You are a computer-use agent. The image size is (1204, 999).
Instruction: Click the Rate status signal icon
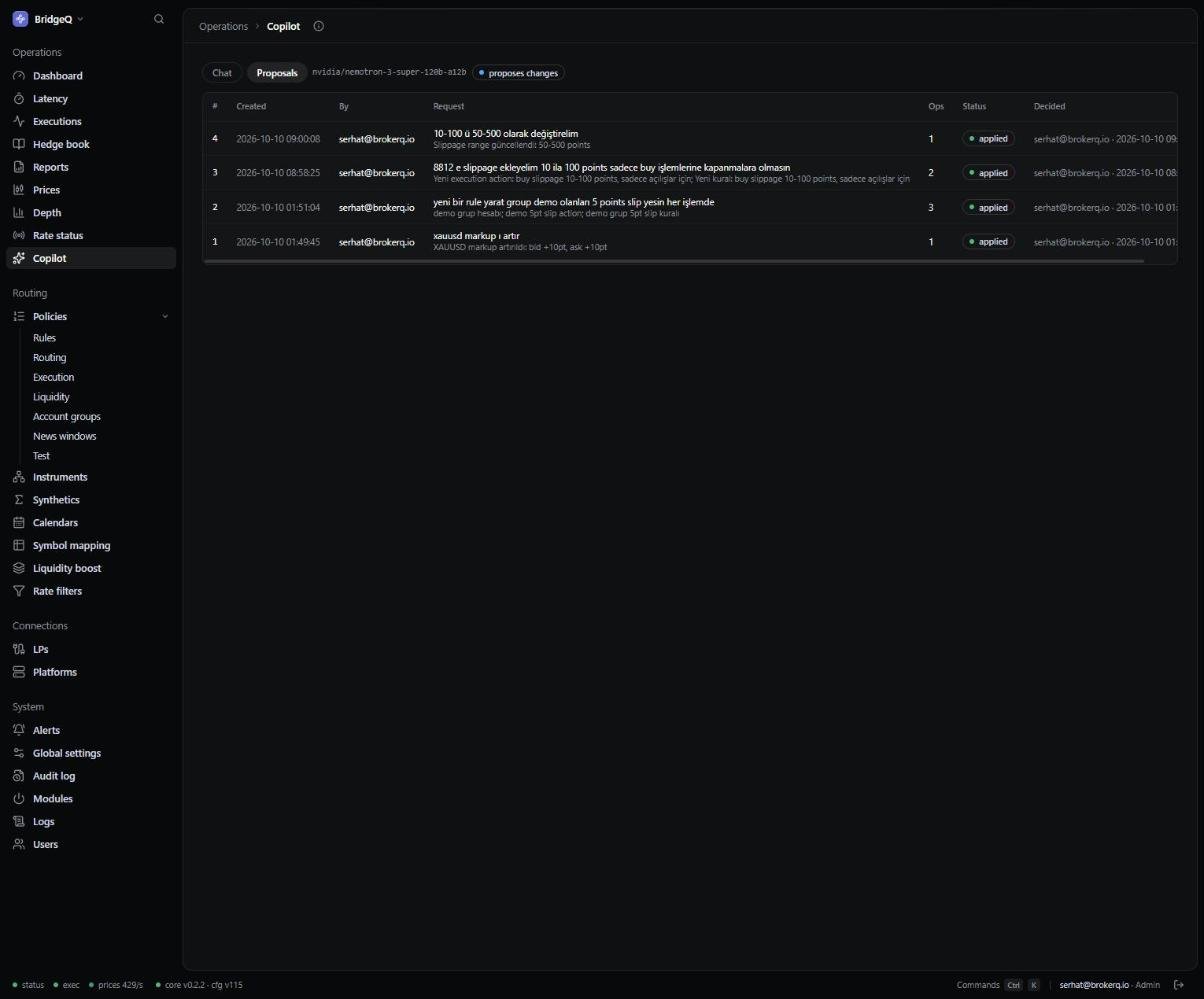click(19, 235)
